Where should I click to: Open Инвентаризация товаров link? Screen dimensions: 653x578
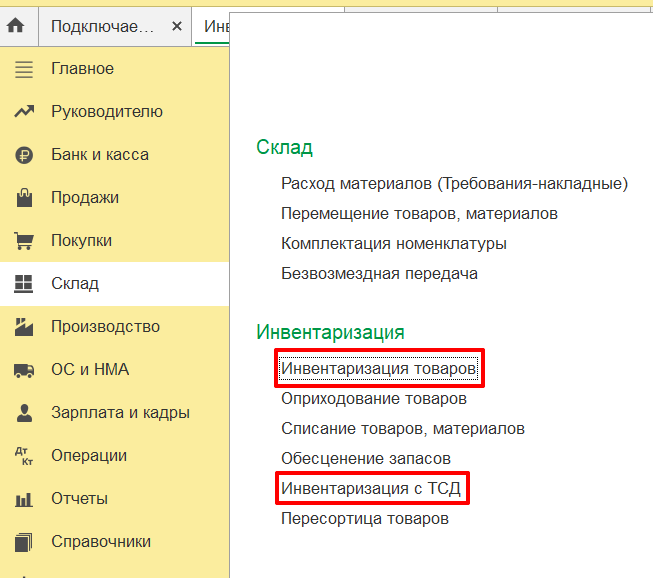(x=378, y=368)
